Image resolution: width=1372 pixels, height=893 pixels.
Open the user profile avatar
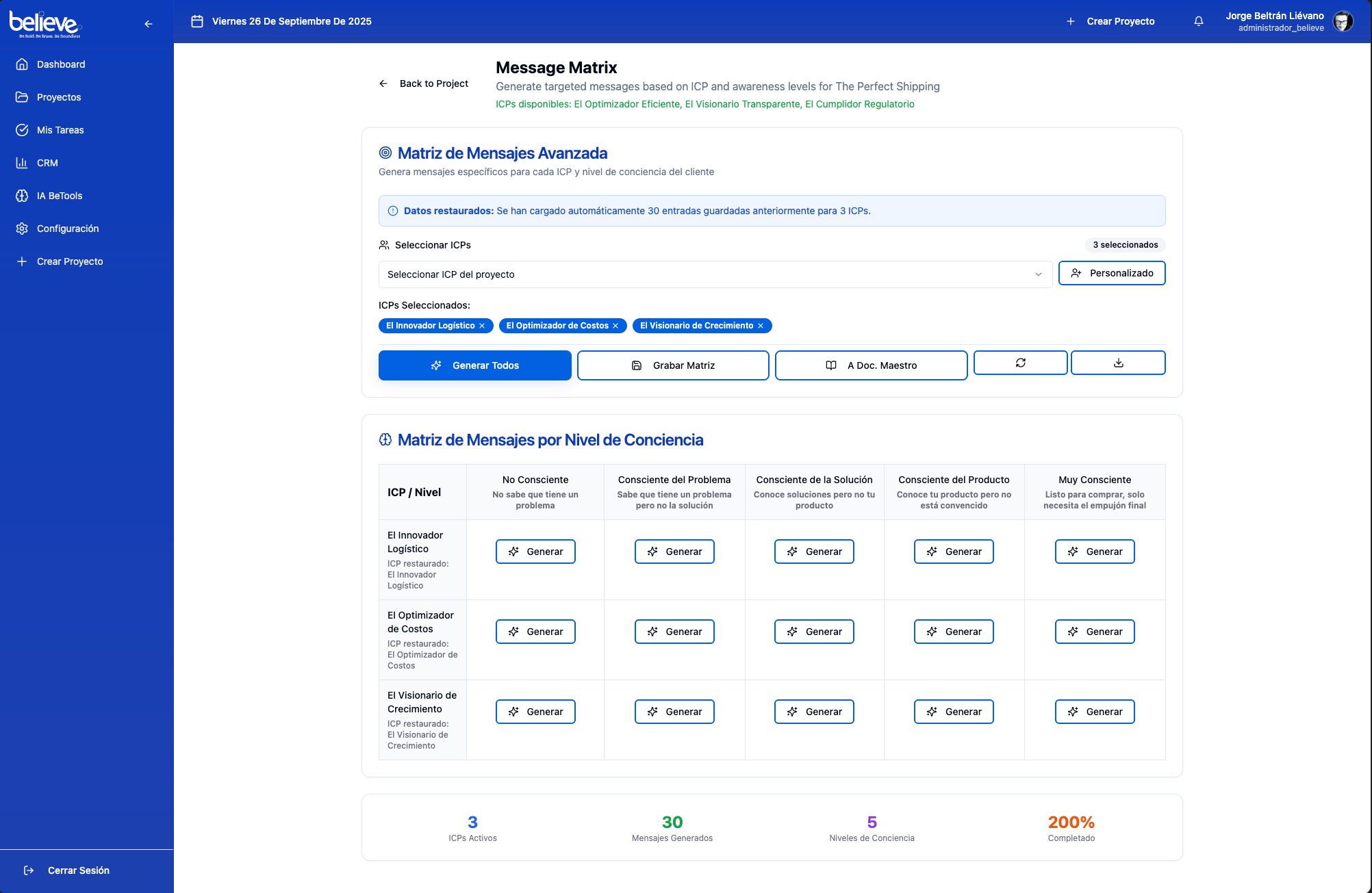(1343, 21)
